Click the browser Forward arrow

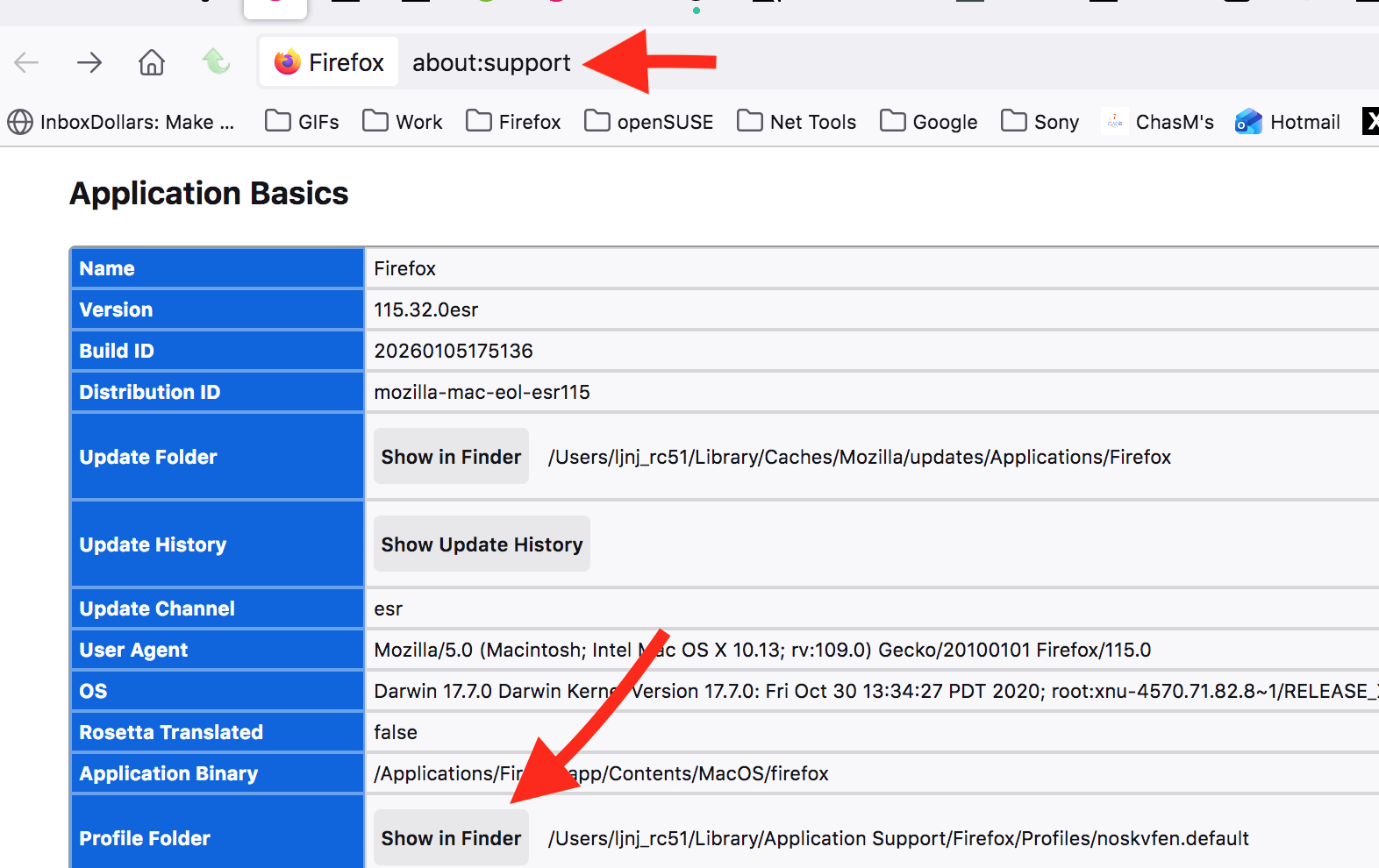[89, 62]
